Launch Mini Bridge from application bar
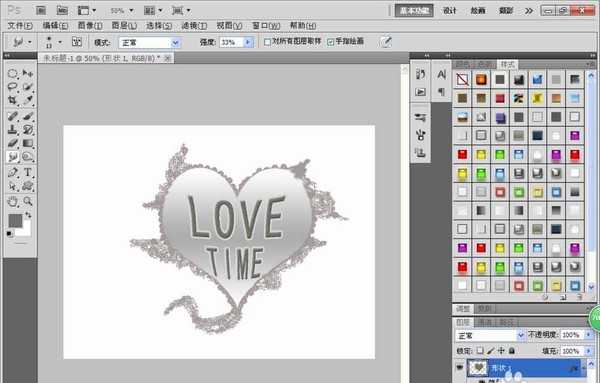Image resolution: width=600 pixels, height=383 pixels. pyautogui.click(x=62, y=10)
